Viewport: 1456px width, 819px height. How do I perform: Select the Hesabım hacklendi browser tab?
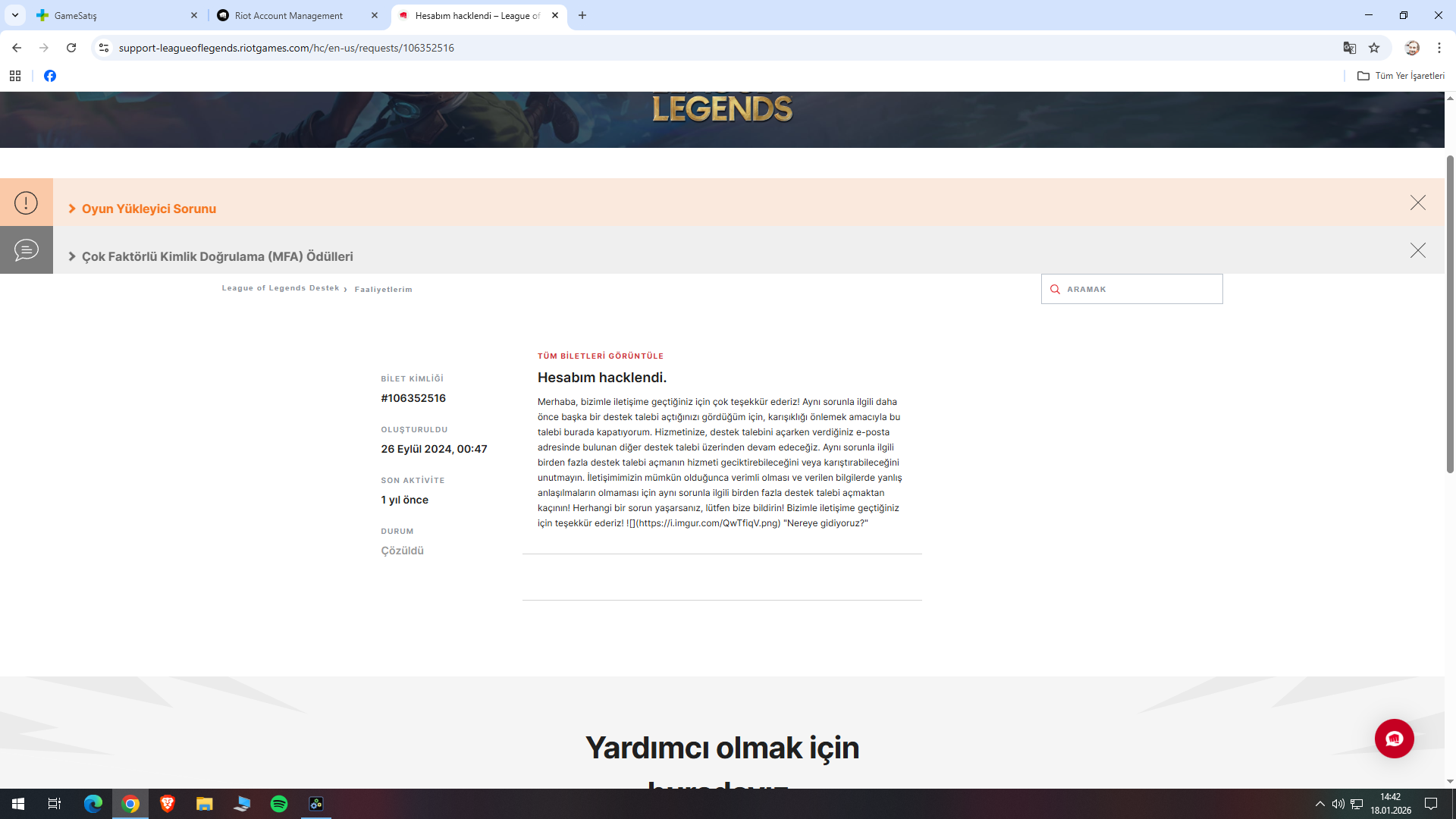[479, 15]
